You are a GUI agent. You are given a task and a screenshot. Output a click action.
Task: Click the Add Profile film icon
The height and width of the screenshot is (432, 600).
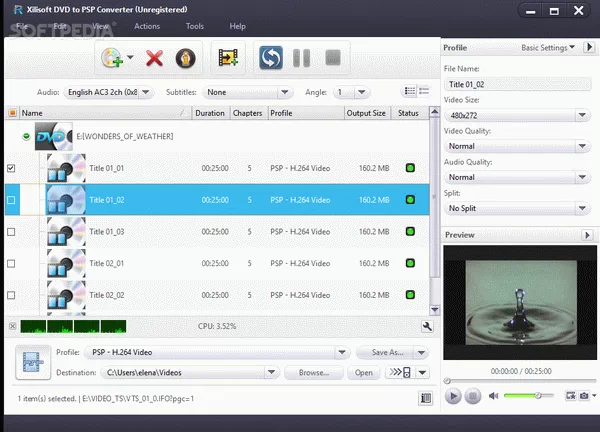pos(228,58)
